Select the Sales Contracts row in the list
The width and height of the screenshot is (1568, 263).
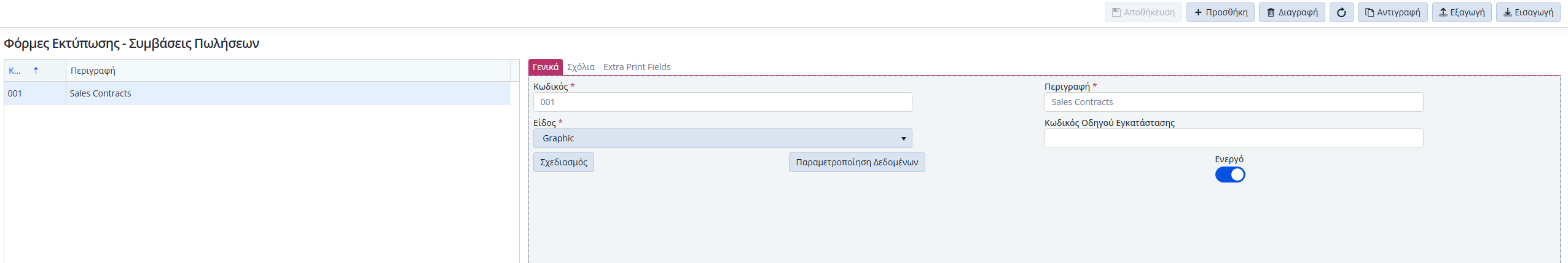(x=100, y=93)
